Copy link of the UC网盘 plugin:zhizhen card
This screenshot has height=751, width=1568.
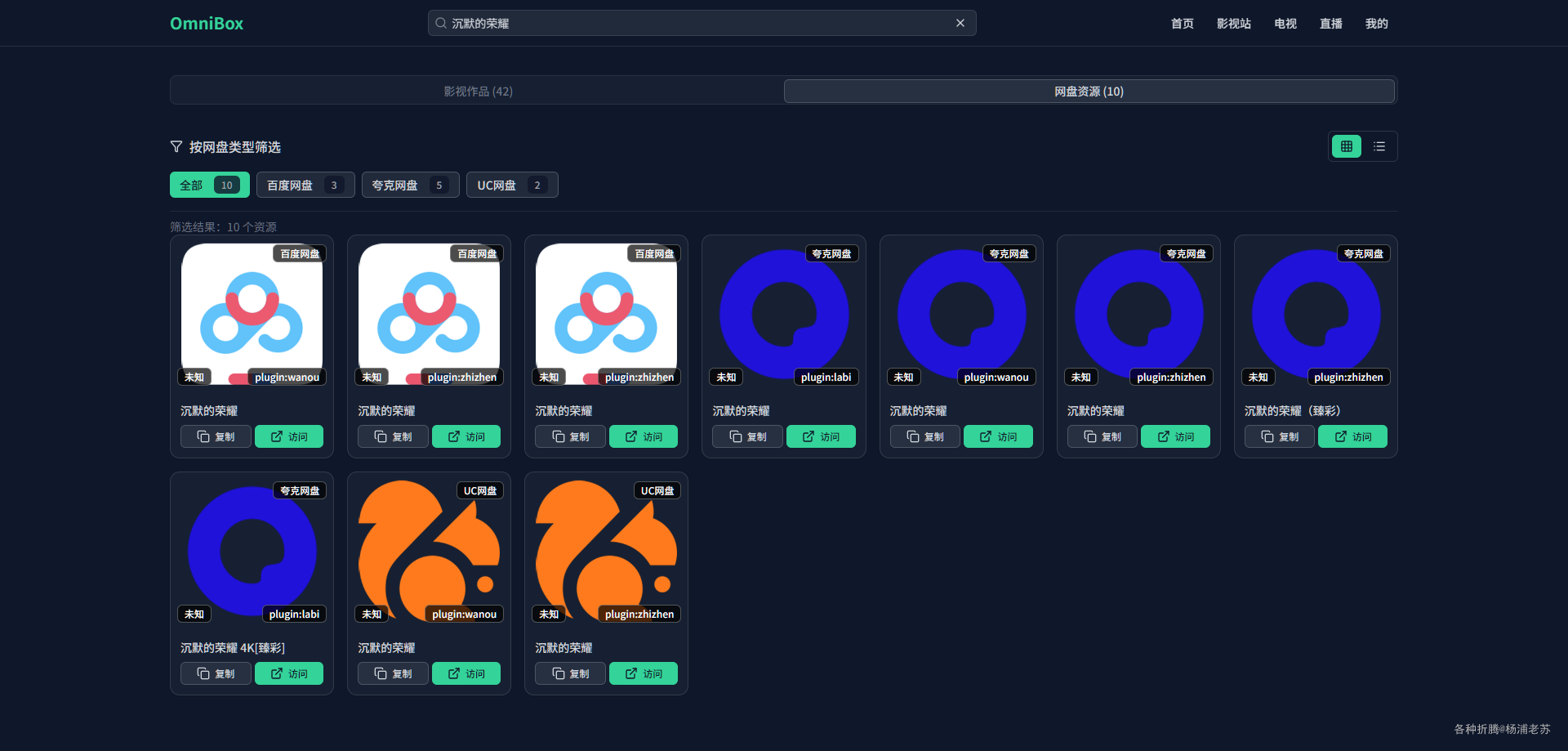[570, 673]
